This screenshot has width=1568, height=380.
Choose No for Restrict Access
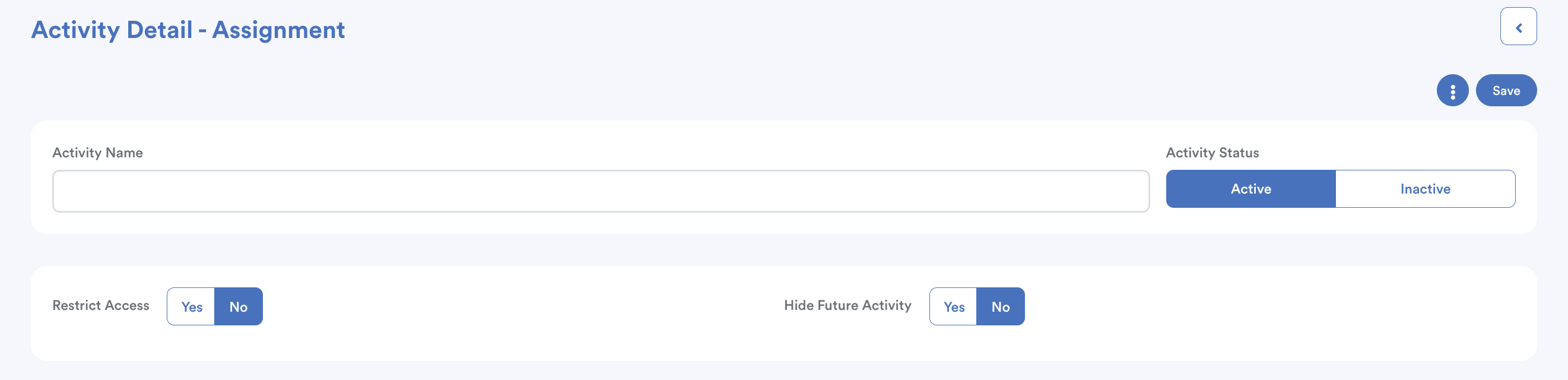click(239, 307)
